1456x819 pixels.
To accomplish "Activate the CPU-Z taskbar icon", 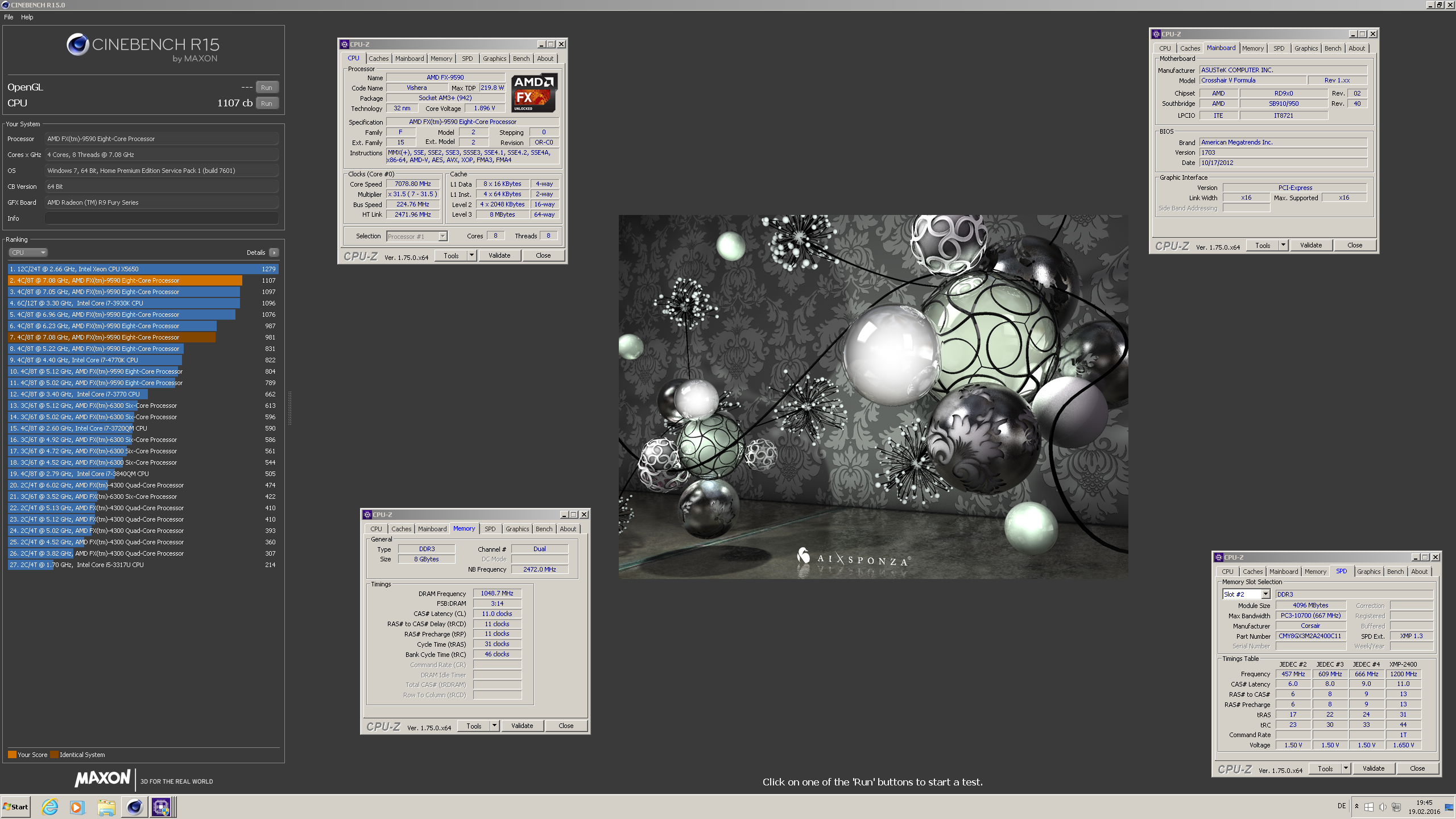I will (160, 806).
